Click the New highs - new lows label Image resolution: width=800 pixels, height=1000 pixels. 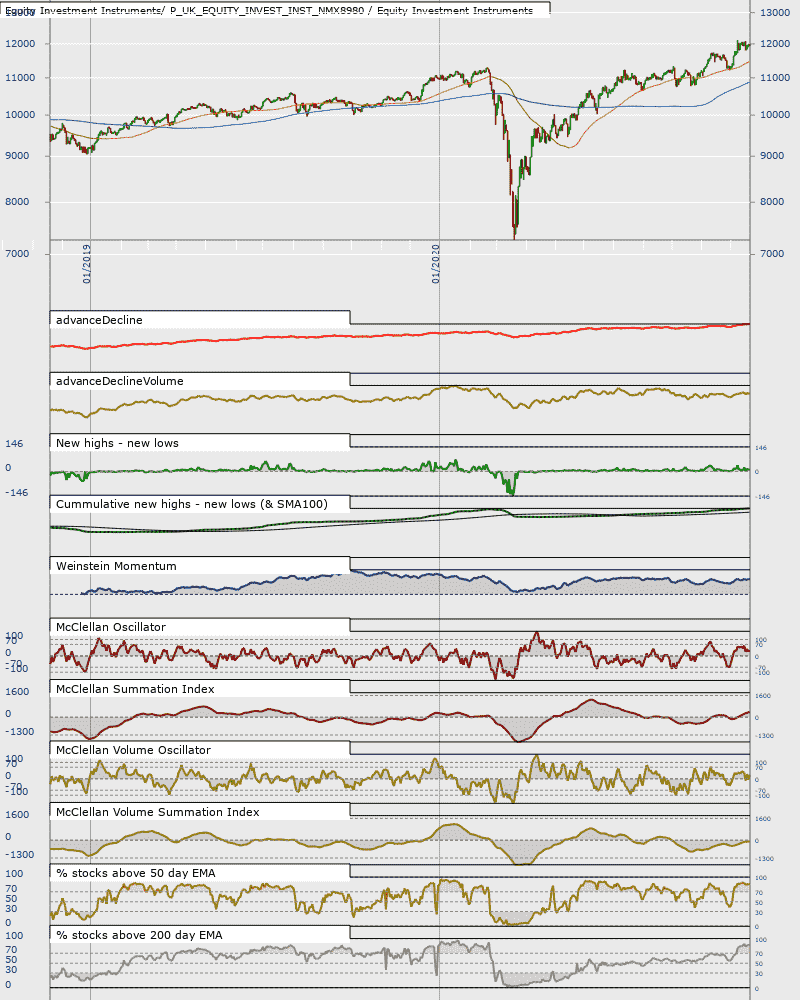pos(117,443)
